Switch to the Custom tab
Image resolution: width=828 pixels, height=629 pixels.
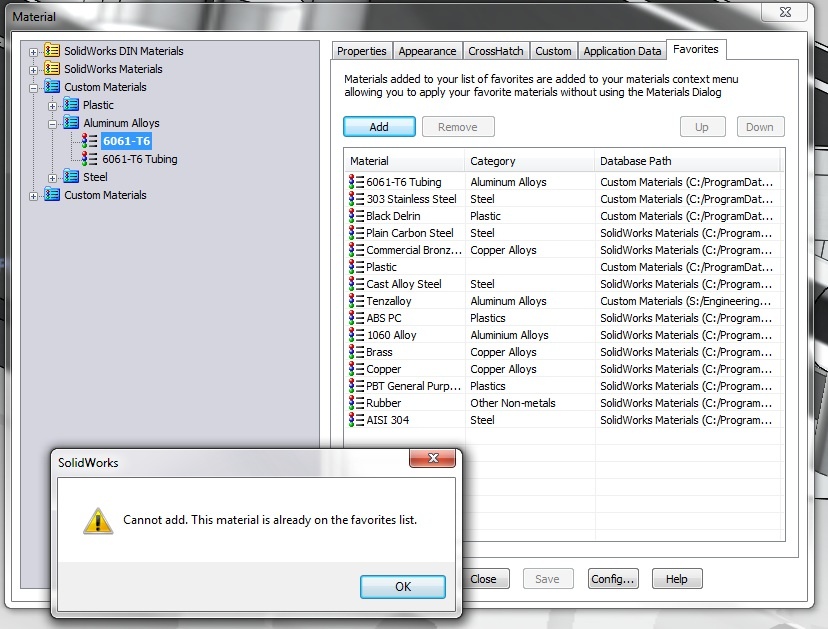[553, 51]
